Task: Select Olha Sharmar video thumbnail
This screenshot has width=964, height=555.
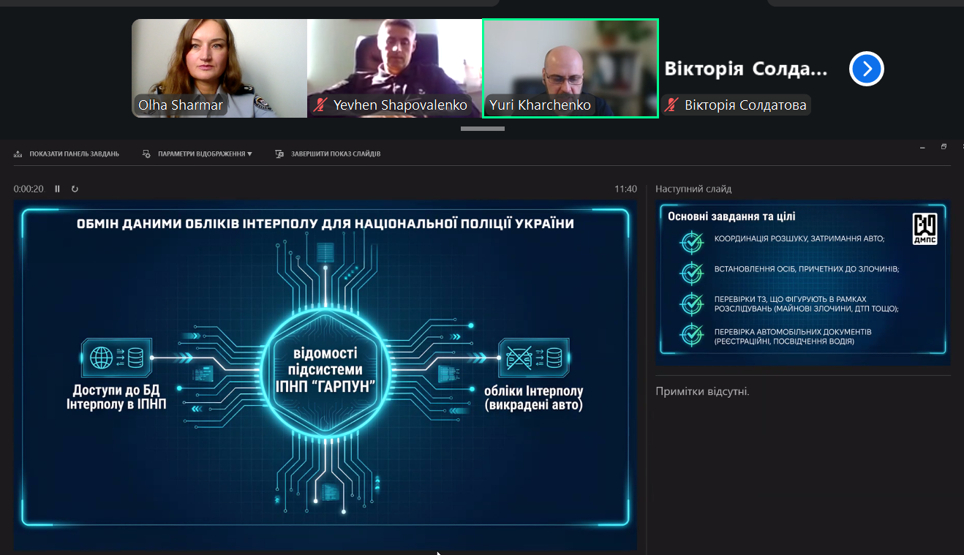Action: point(219,68)
